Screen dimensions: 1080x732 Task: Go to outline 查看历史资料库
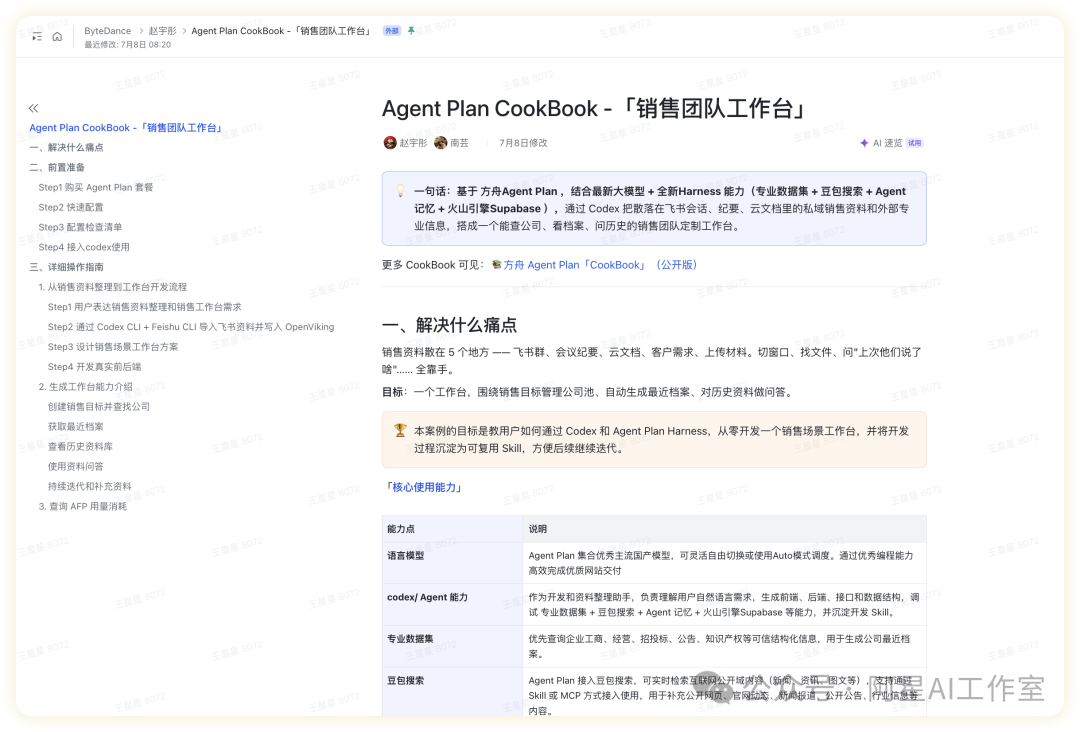click(81, 447)
